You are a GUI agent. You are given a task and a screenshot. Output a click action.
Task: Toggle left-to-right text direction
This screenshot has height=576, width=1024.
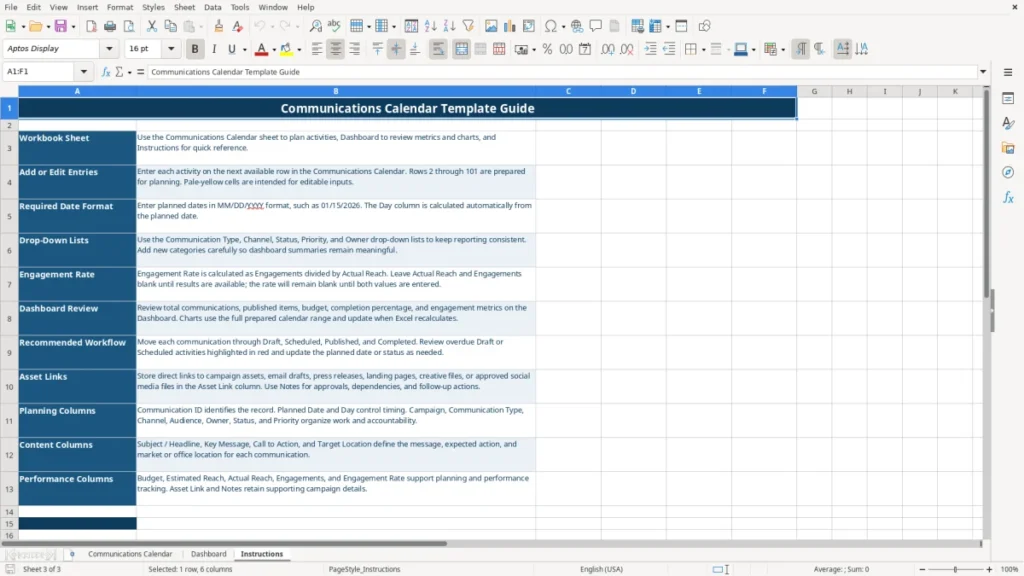tap(801, 49)
